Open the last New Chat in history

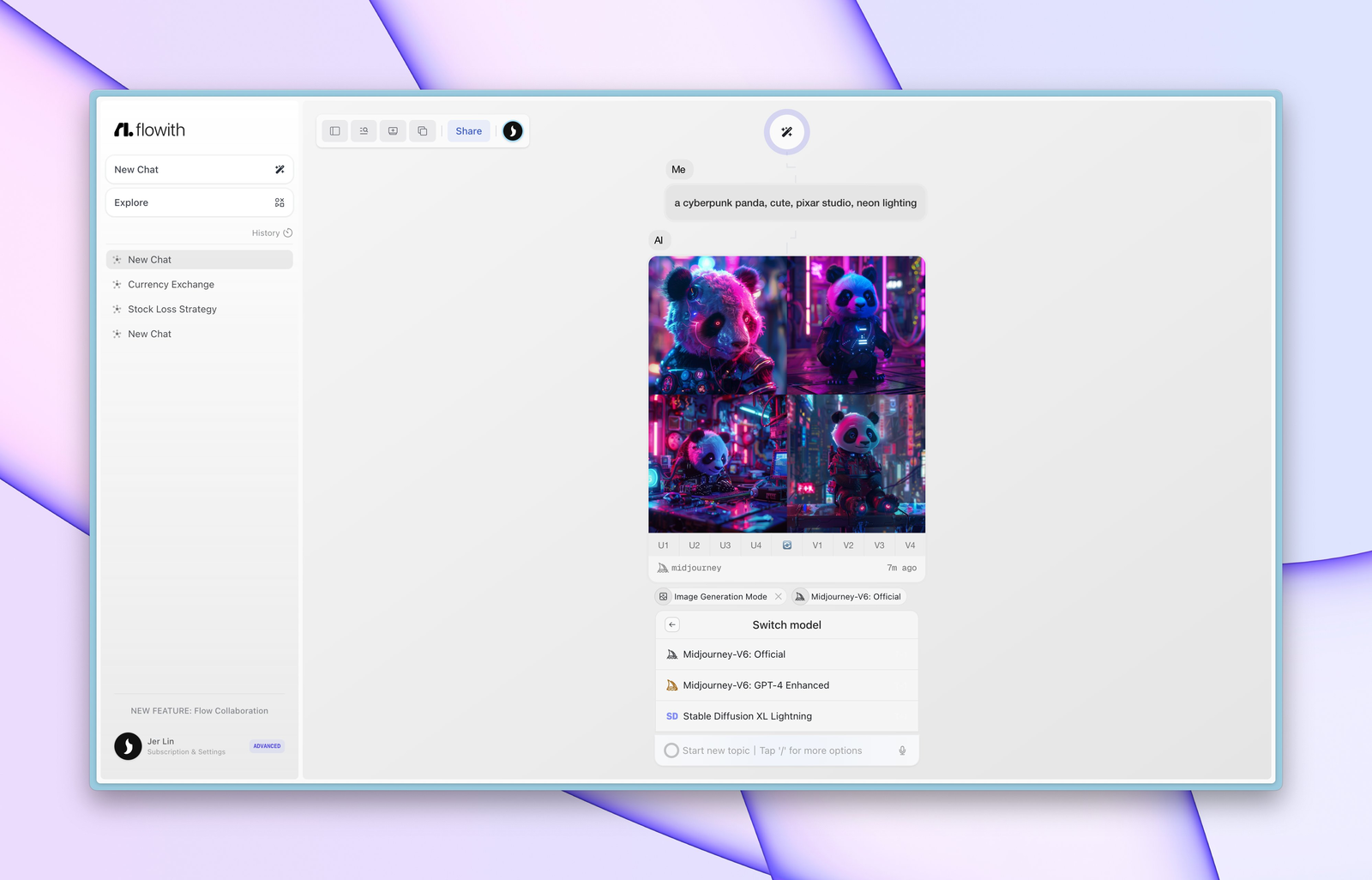click(x=199, y=335)
